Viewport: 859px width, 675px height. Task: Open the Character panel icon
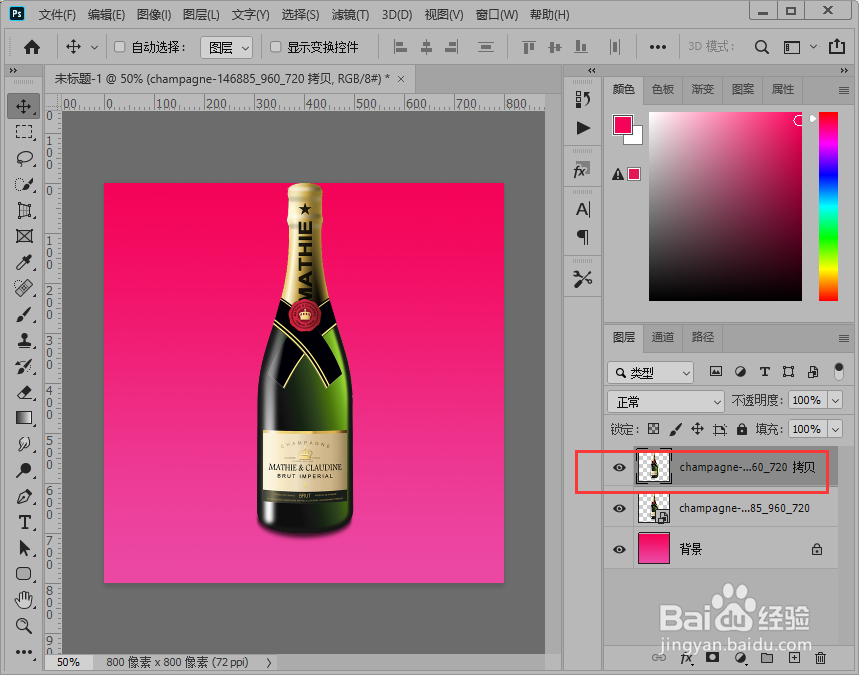583,209
